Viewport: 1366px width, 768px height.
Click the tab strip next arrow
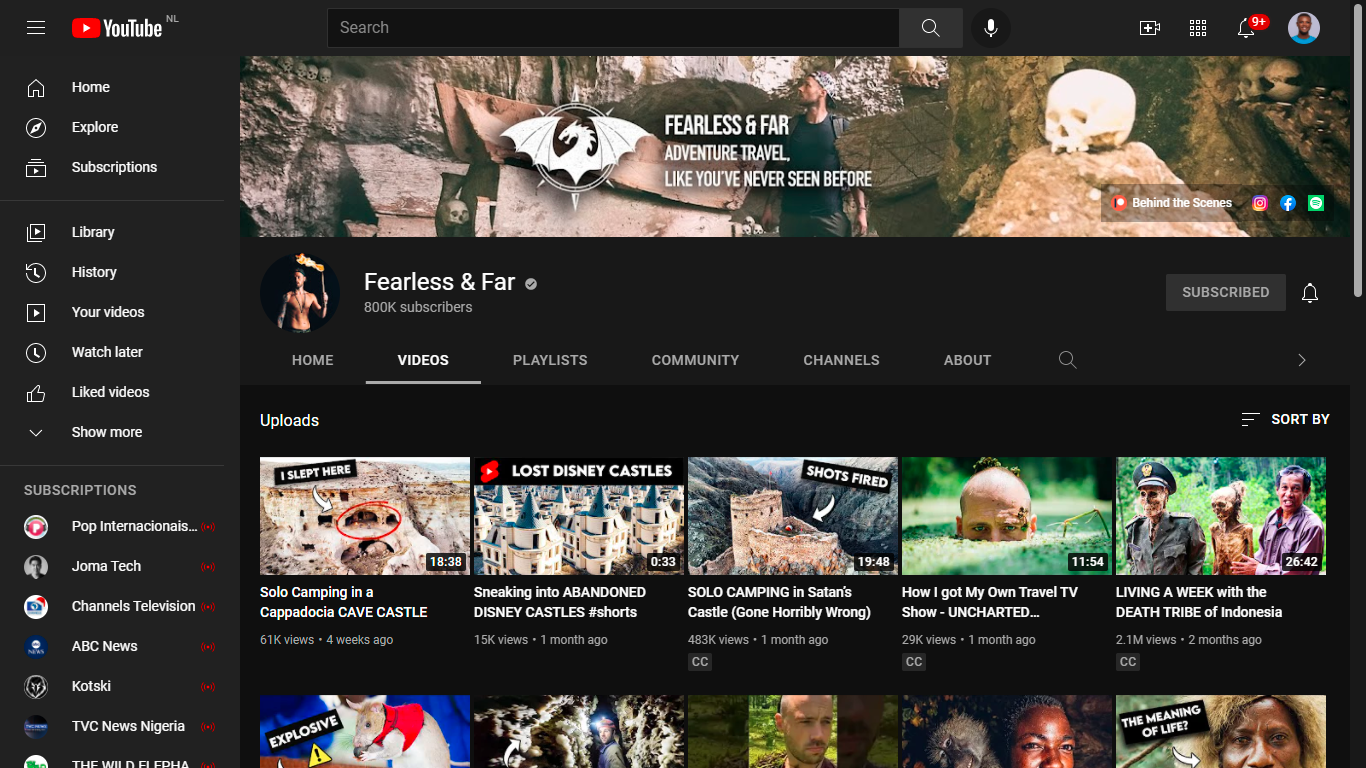tap(1302, 360)
